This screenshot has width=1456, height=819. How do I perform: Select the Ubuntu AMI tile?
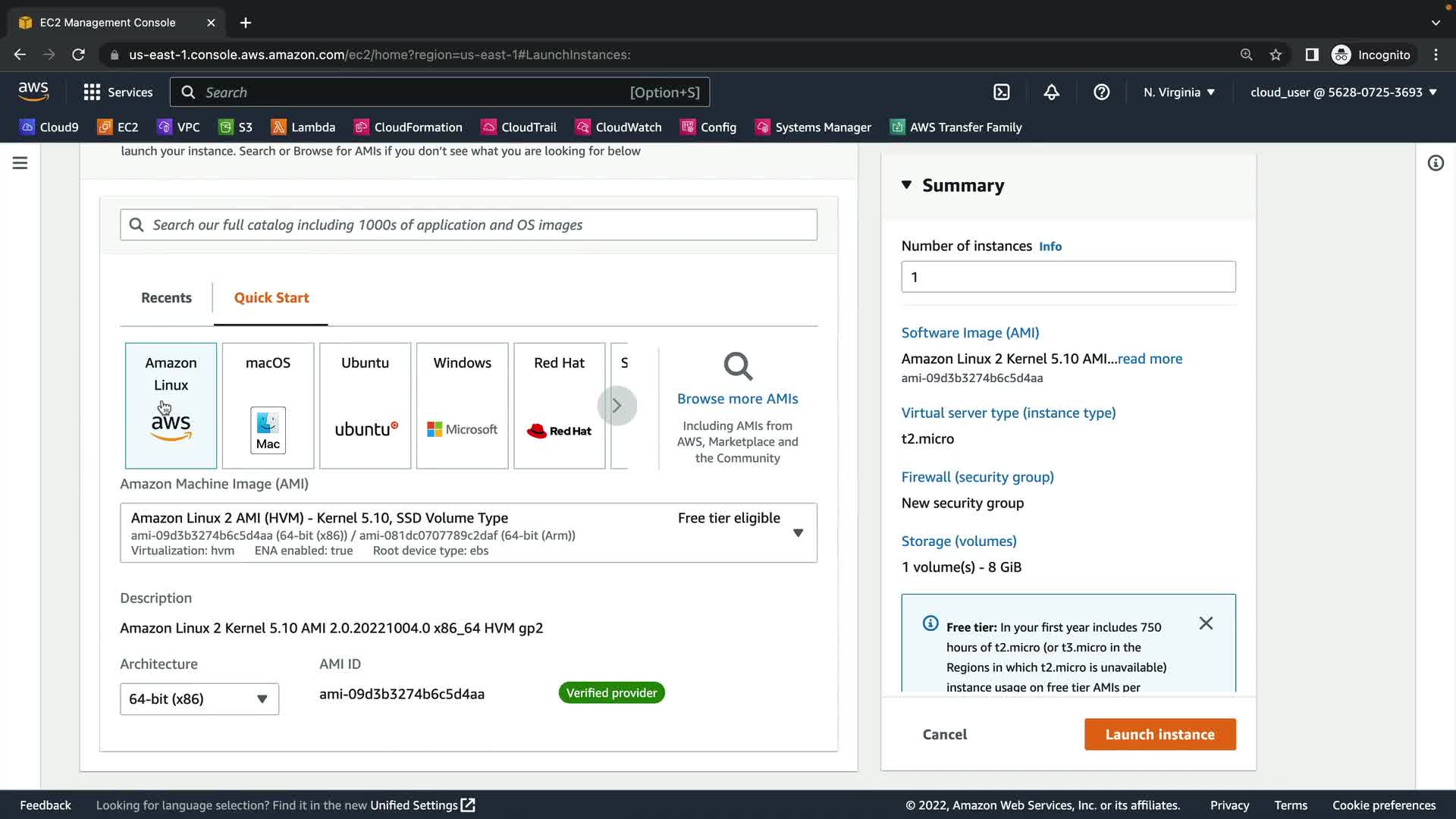(365, 406)
